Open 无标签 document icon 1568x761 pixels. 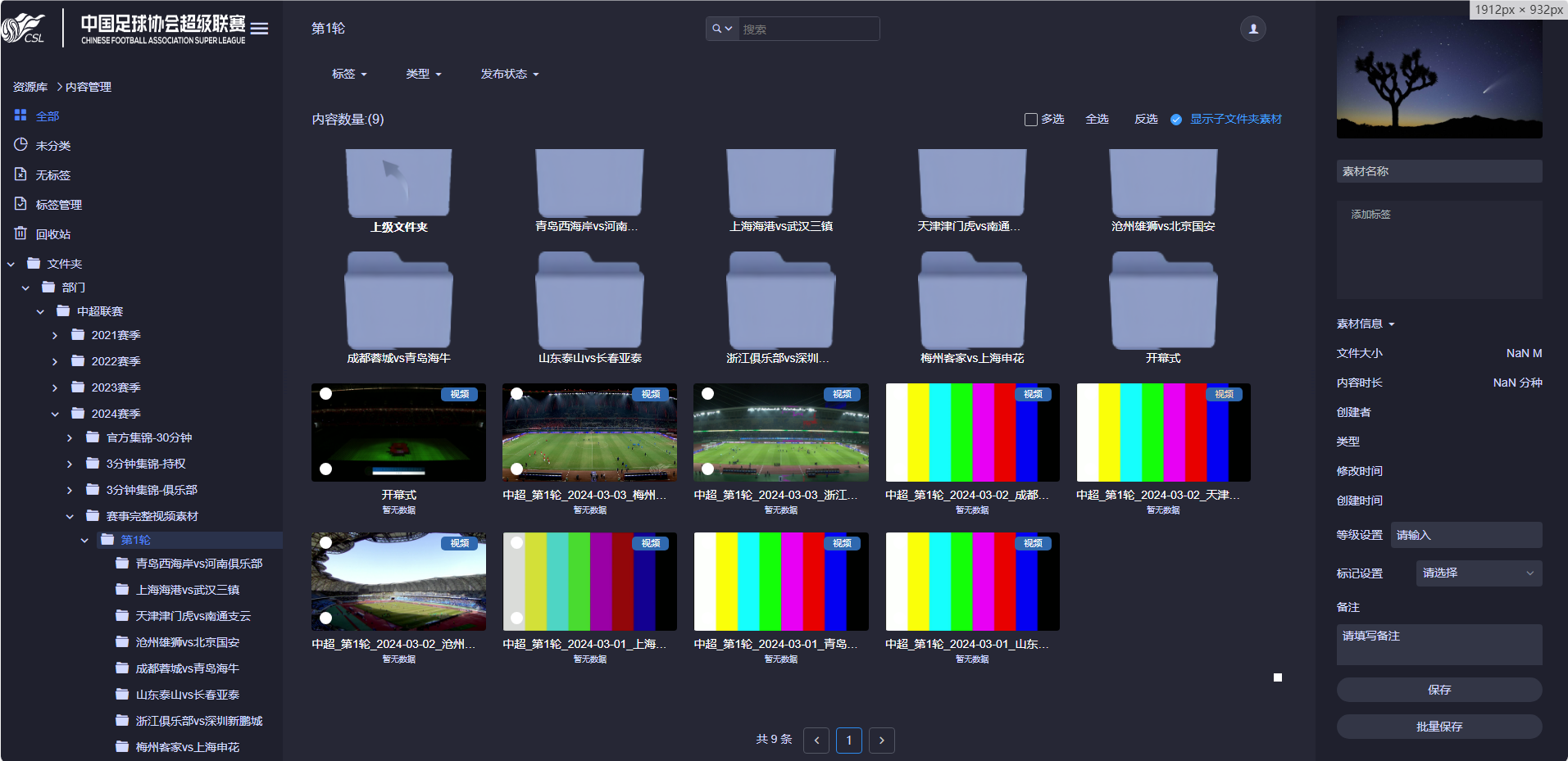[x=20, y=174]
